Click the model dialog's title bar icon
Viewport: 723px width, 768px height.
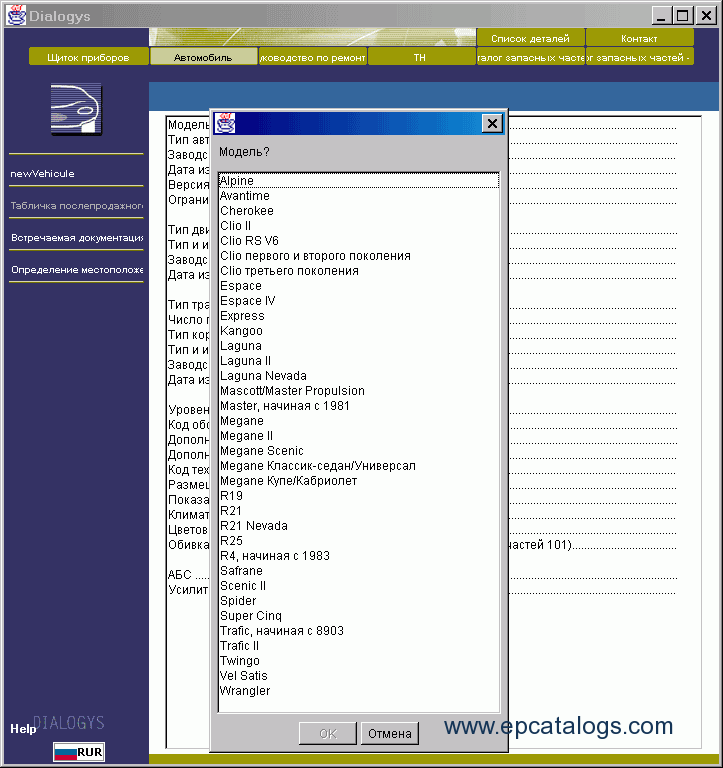coord(225,123)
